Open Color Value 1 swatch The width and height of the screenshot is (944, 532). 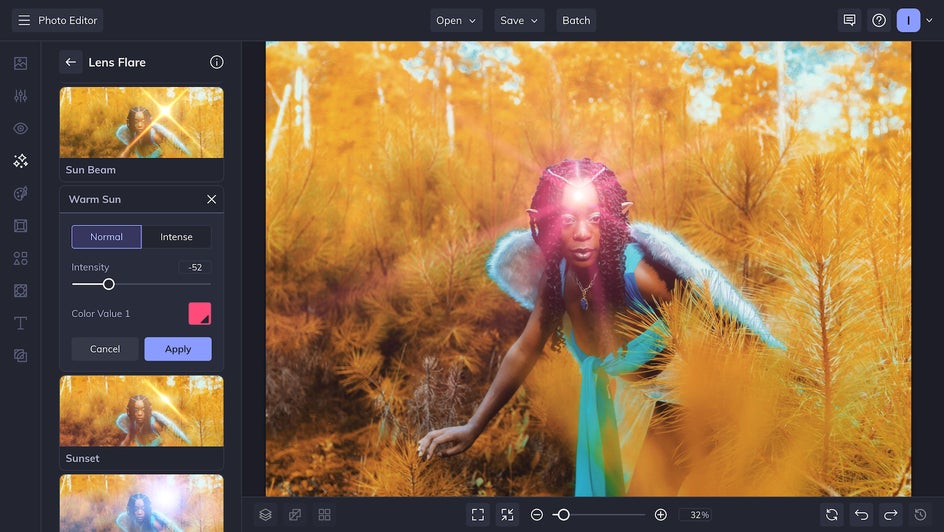point(200,314)
